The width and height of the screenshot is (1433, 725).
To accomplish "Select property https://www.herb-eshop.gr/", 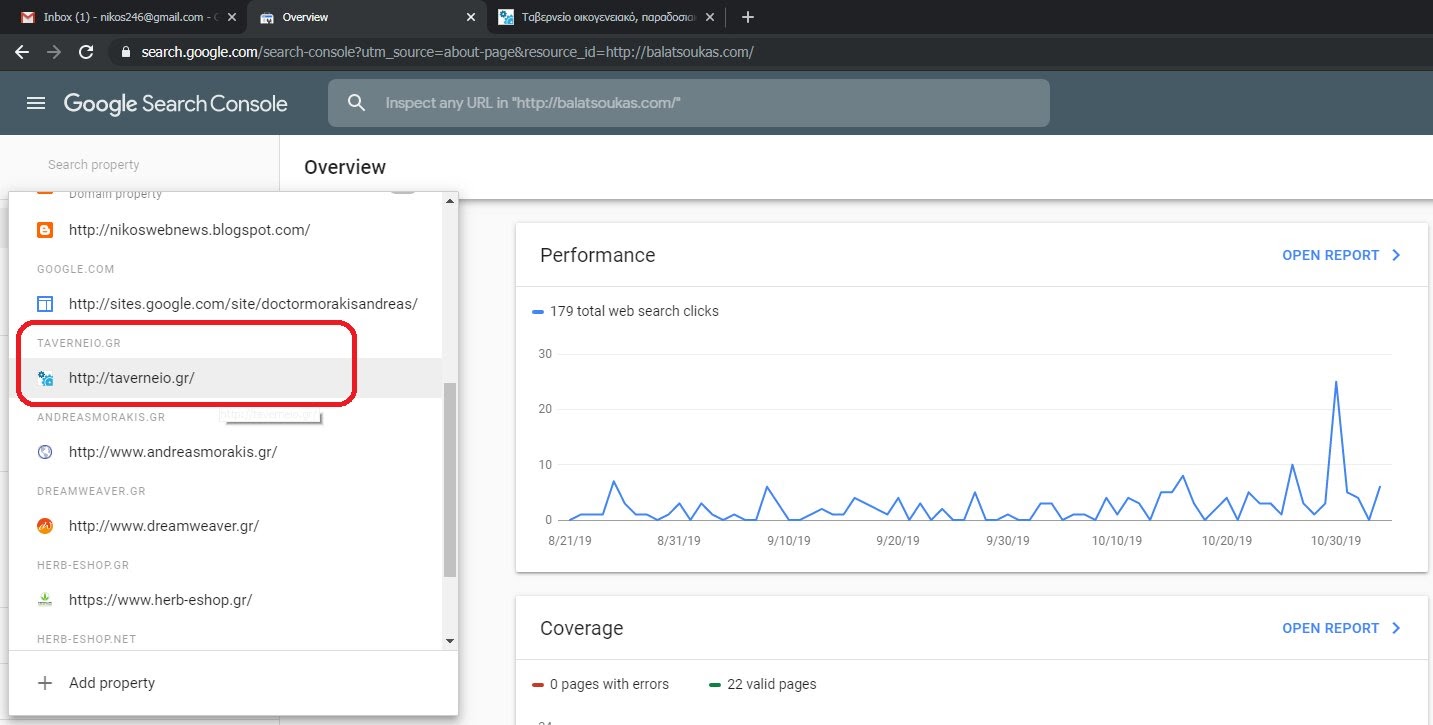I will pos(226,600).
